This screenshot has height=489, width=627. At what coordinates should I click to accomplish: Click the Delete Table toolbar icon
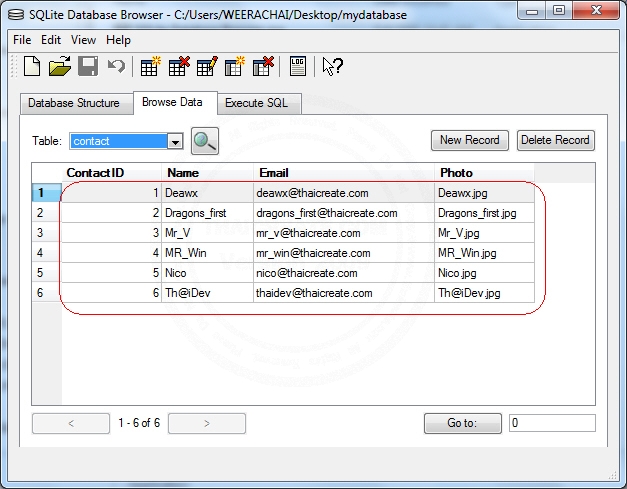(179, 66)
